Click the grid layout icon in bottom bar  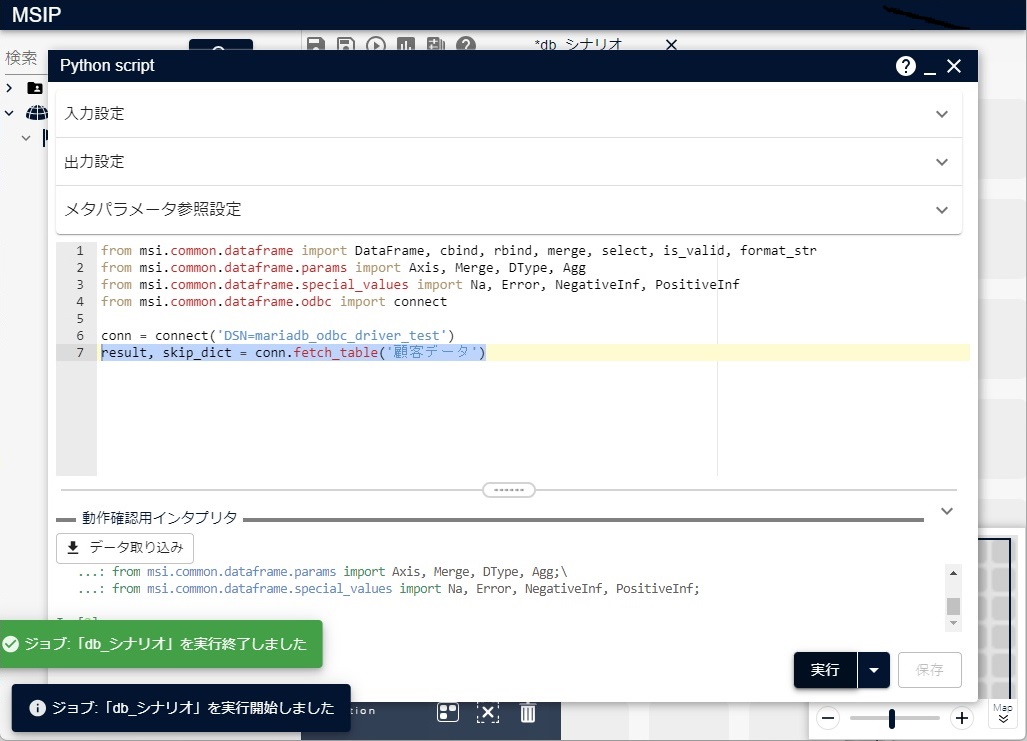coord(448,713)
